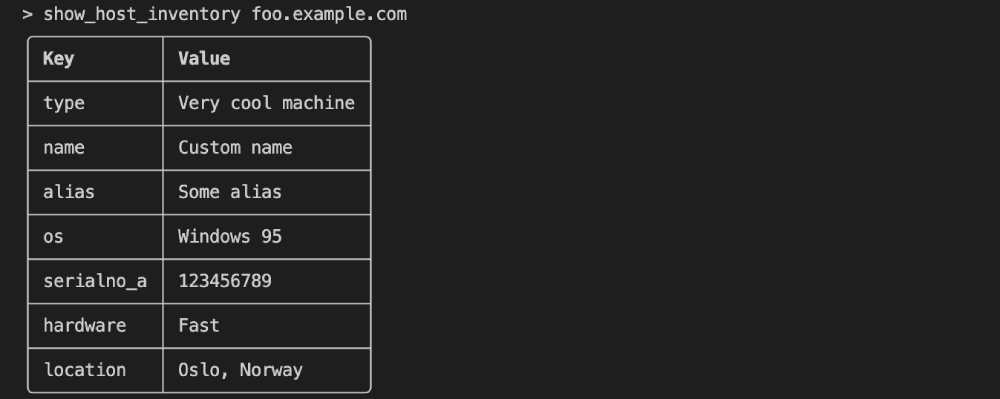Select the Oslo, Norway value
Image resolution: width=1000 pixels, height=399 pixels.
point(240,370)
